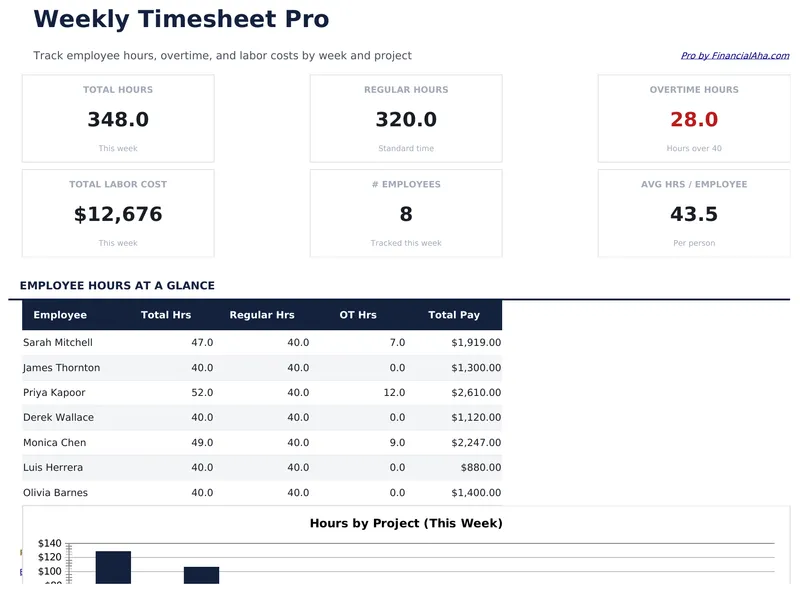Open the Pro by FinancialAha.com link

(735, 55)
